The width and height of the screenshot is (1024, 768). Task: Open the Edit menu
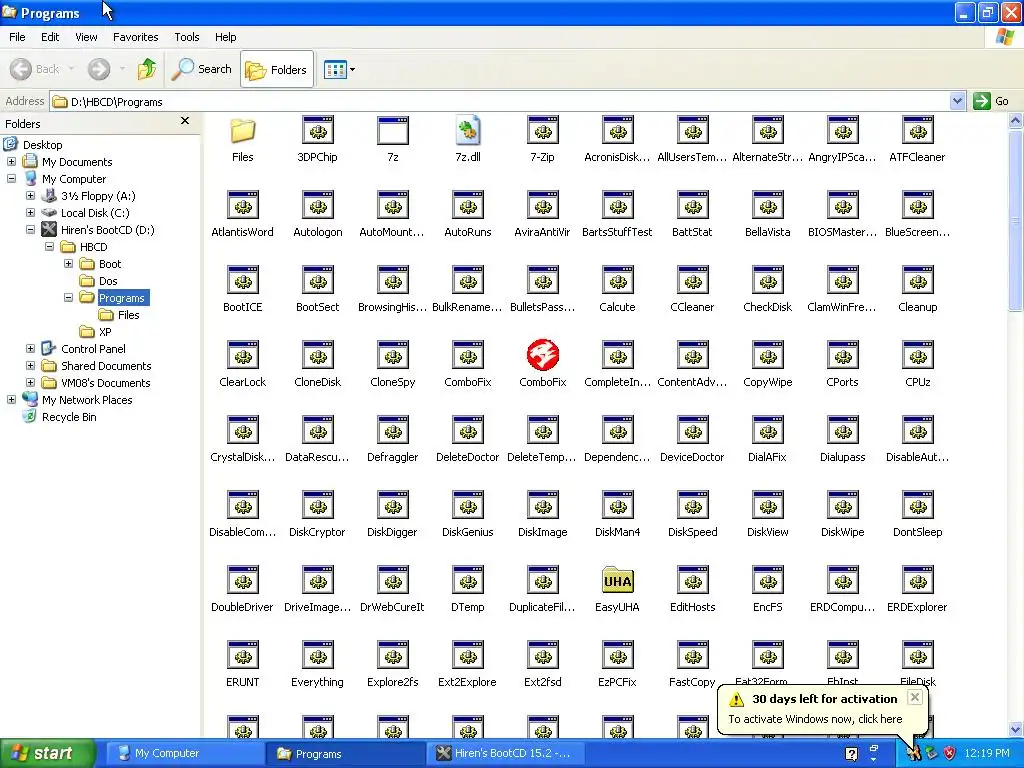[50, 37]
